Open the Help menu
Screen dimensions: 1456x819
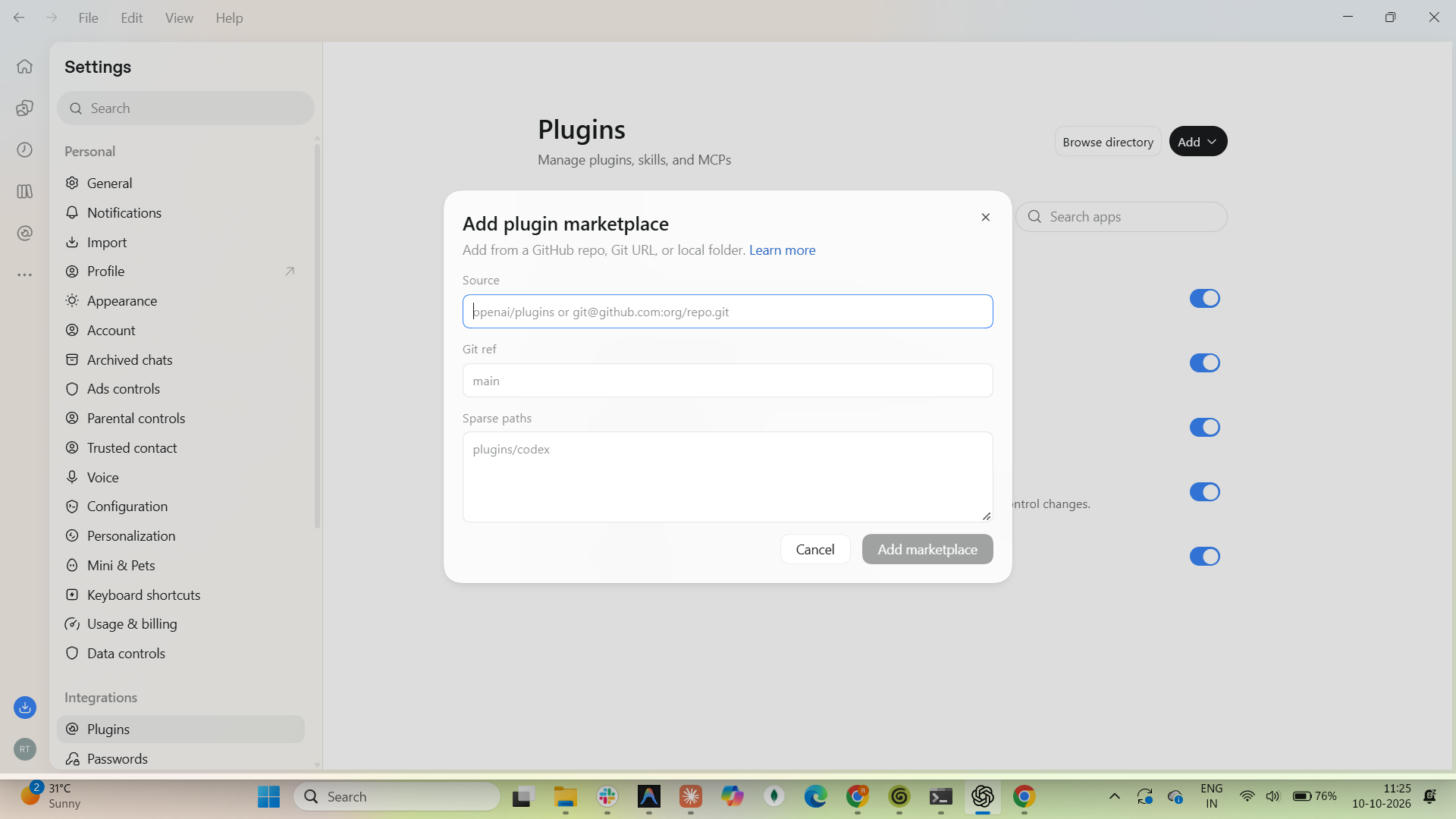pos(229,18)
